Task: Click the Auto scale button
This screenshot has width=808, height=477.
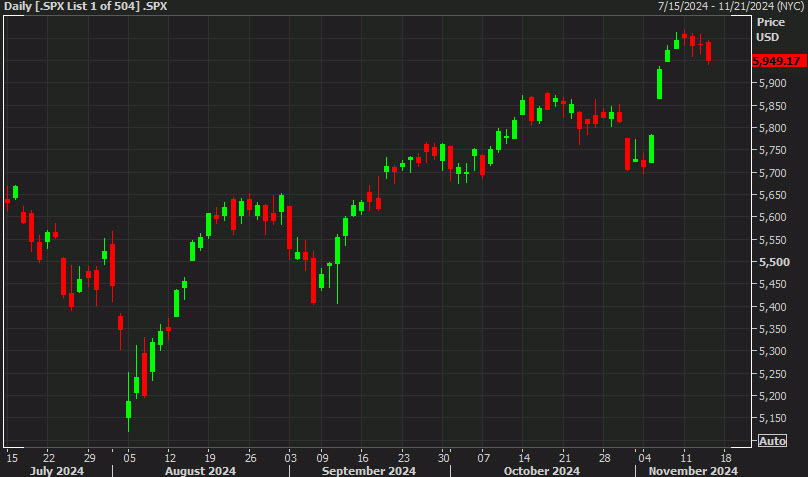Action: click(772, 441)
